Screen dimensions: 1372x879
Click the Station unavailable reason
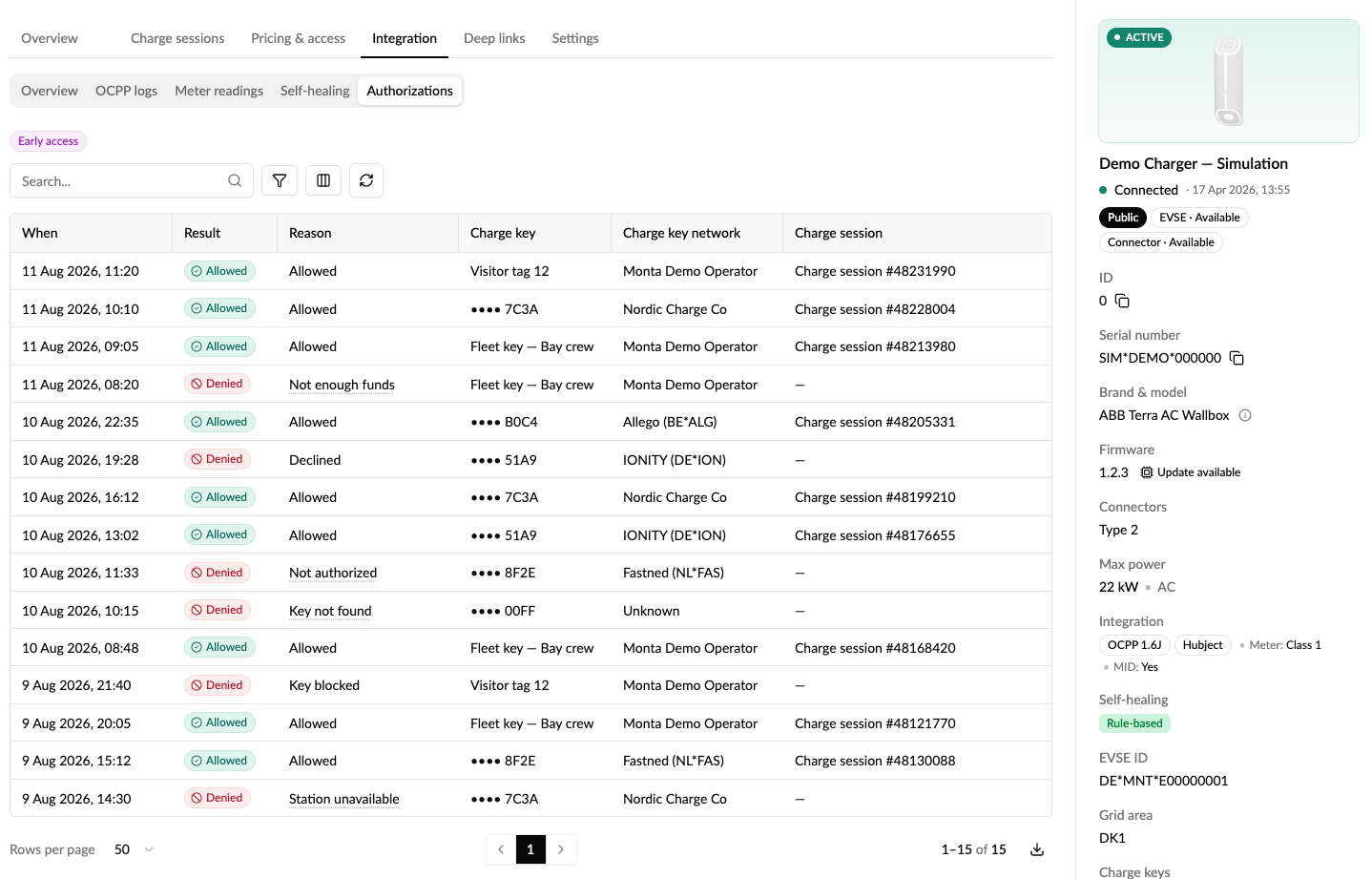tap(344, 799)
